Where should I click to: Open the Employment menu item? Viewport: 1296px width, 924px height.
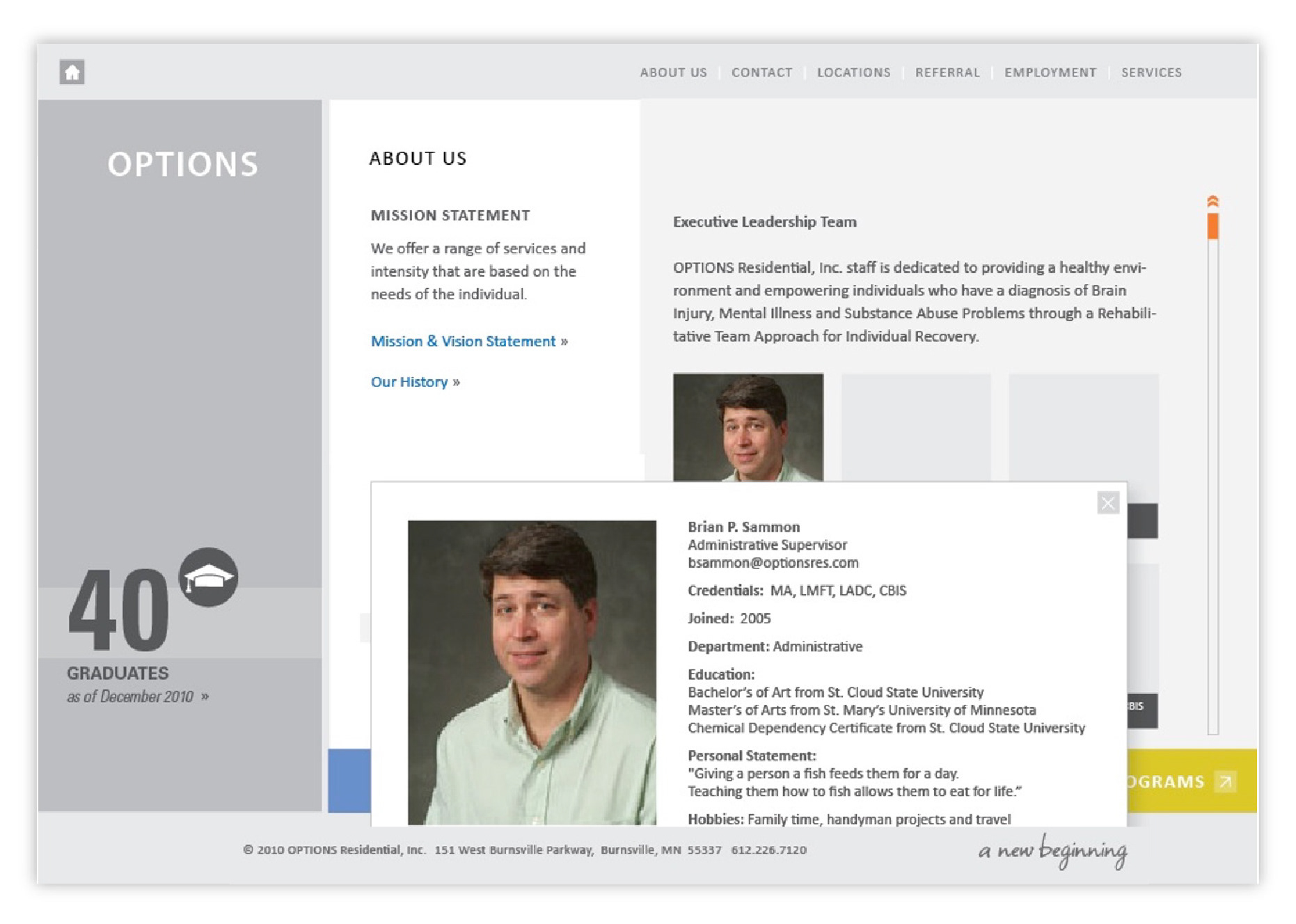pos(1050,72)
